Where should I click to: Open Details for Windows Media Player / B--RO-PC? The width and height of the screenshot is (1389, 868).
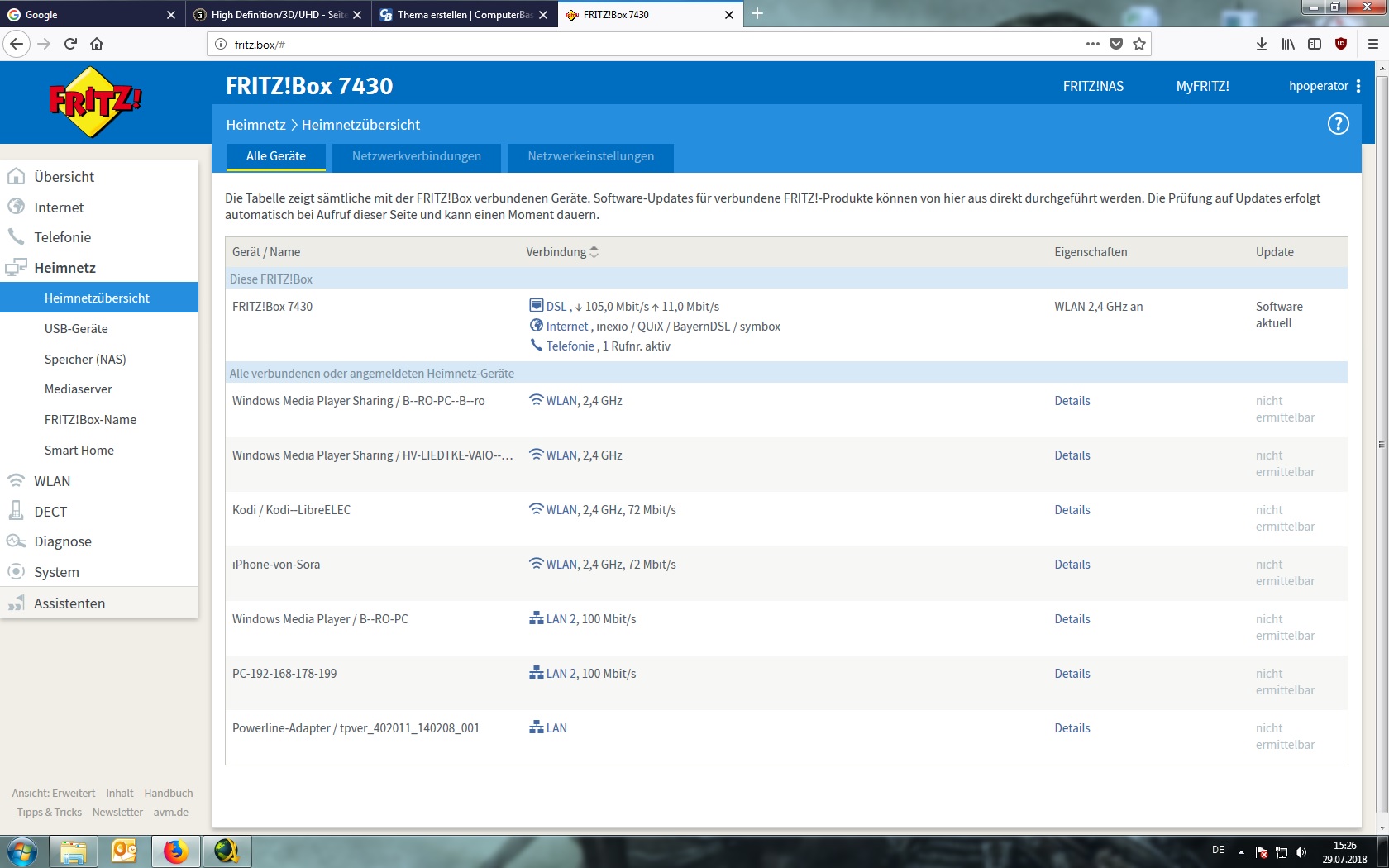point(1072,619)
